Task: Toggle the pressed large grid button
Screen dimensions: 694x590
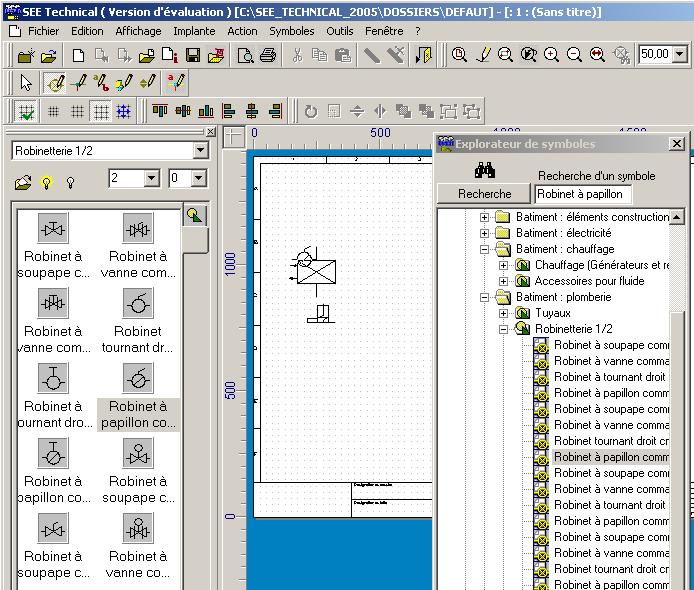Action: tap(101, 111)
